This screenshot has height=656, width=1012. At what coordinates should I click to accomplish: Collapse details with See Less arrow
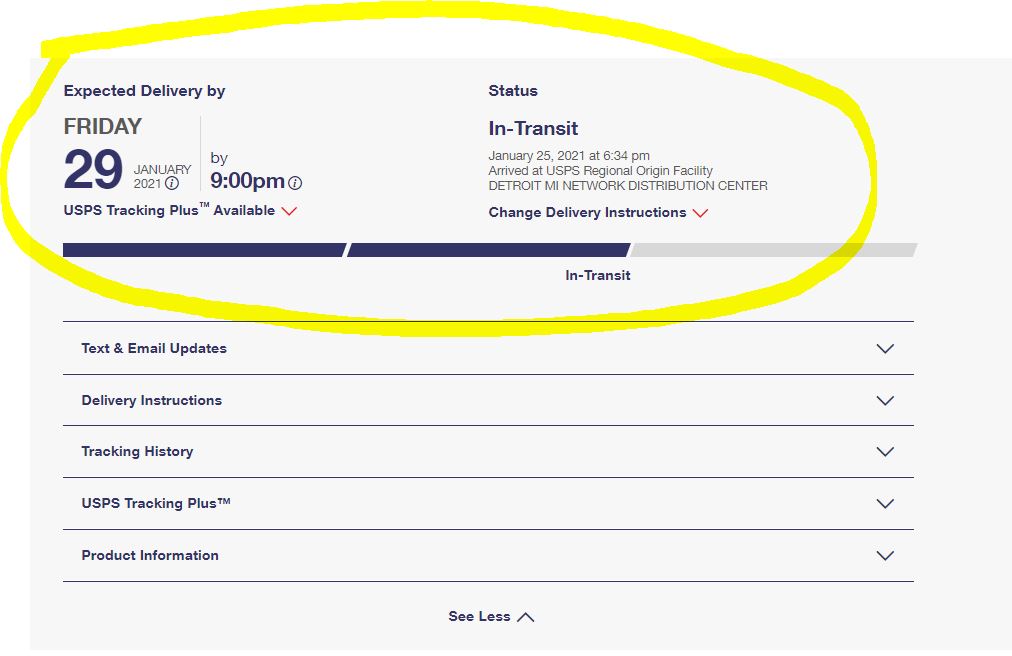526,617
